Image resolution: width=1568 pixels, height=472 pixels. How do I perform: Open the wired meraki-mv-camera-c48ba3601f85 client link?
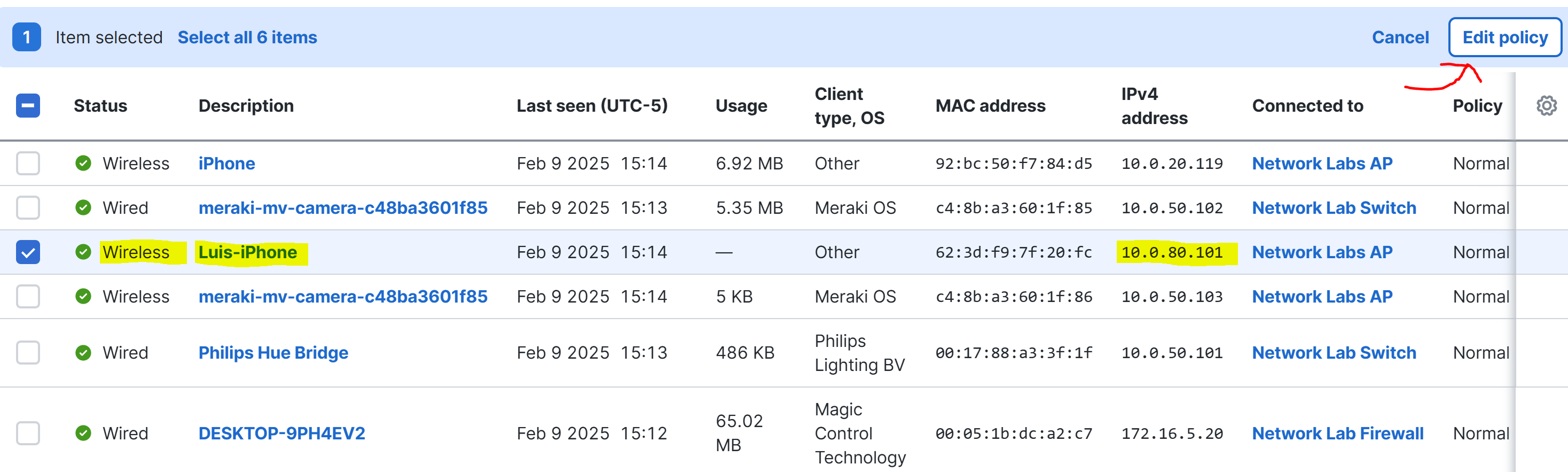(343, 208)
